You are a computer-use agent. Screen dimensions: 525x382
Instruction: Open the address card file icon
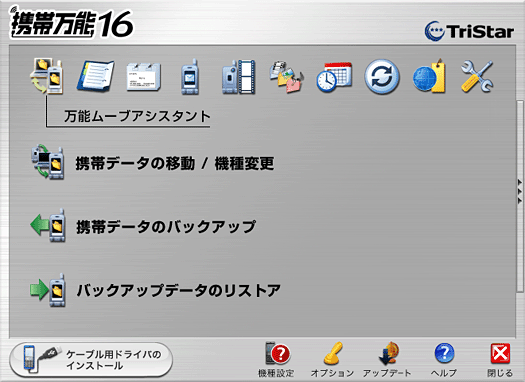click(x=144, y=77)
